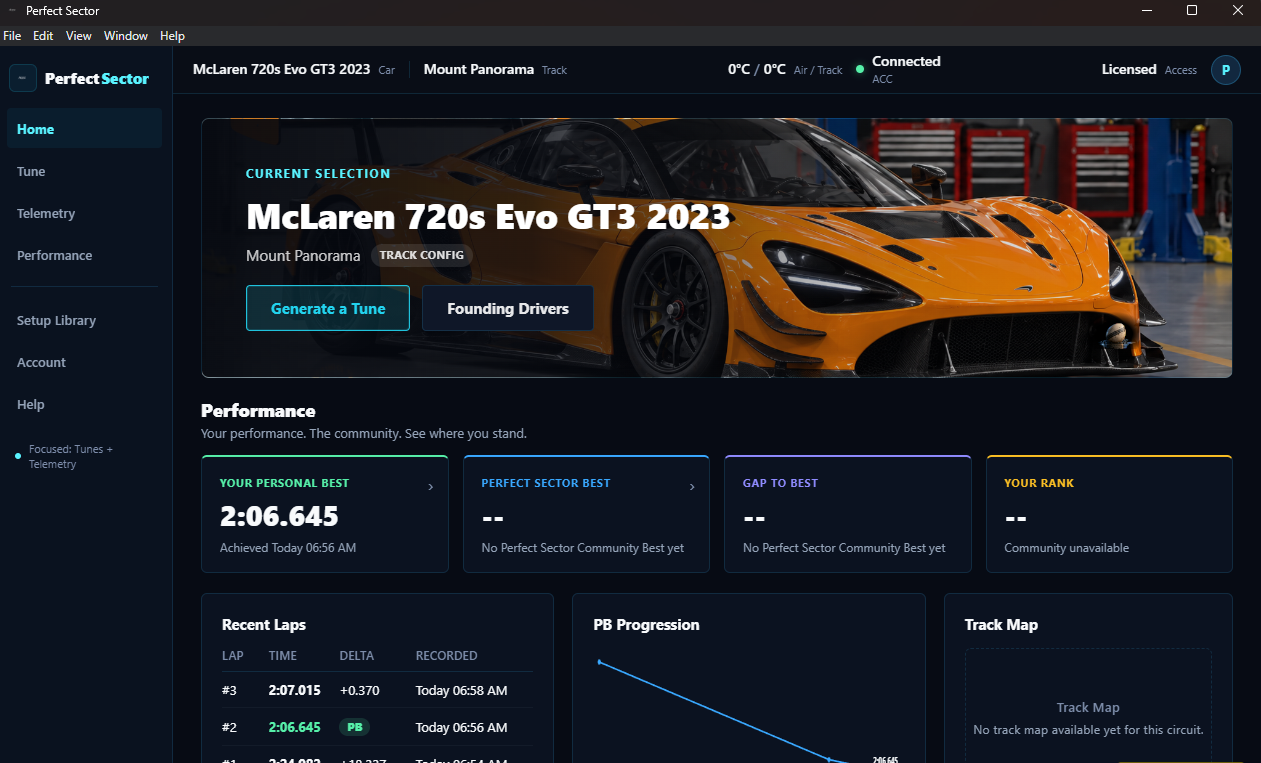Click the Your Rank card
This screenshot has height=763, width=1261.
coord(1109,514)
